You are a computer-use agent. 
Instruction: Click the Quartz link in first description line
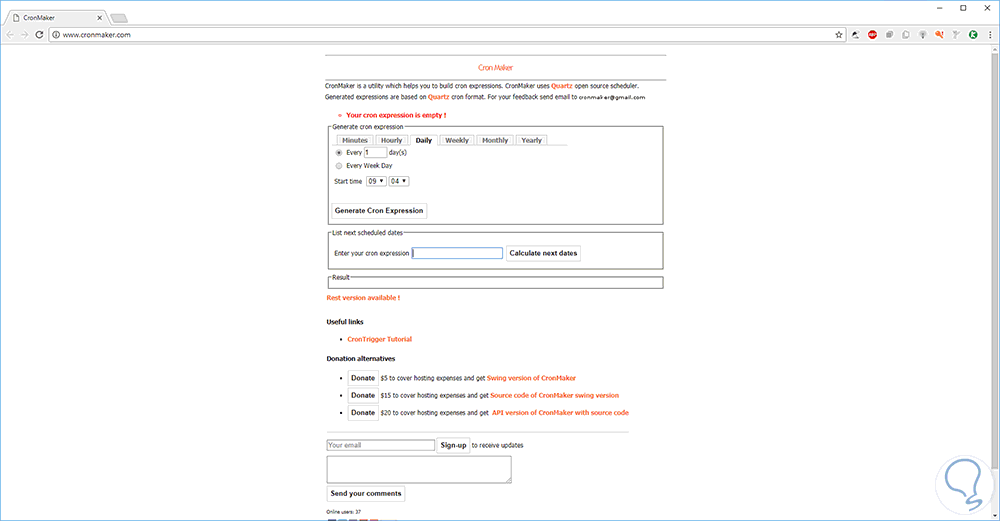(x=562, y=86)
